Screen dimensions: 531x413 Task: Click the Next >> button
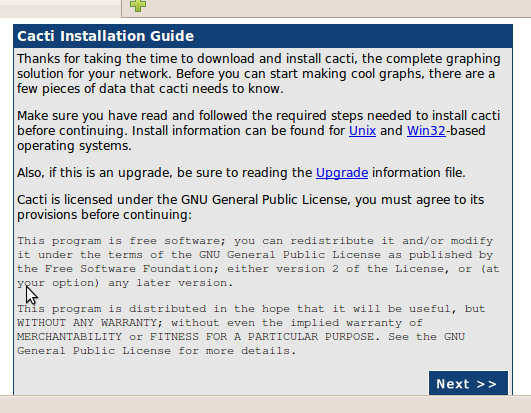click(468, 384)
